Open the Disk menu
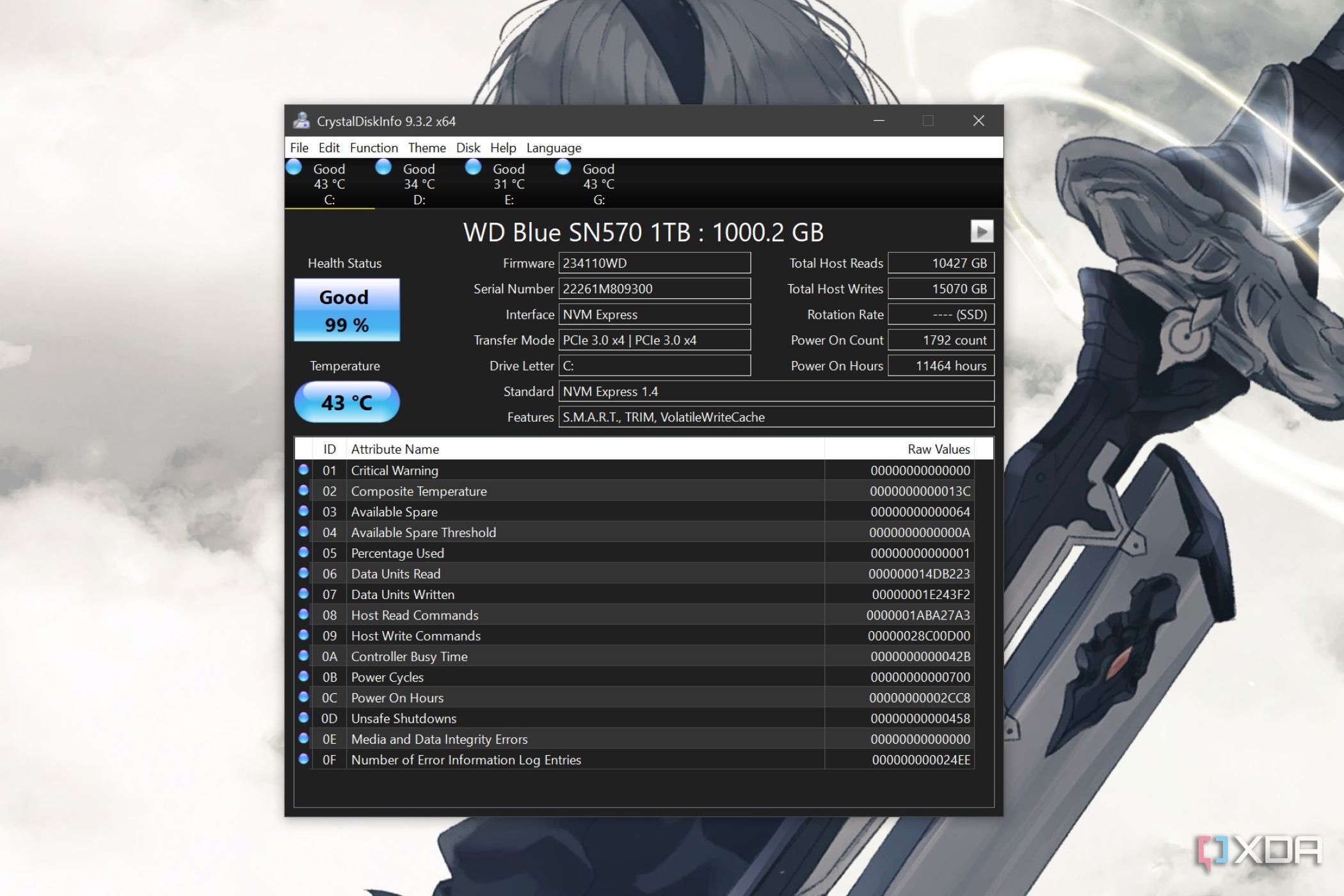Image resolution: width=1344 pixels, height=896 pixels. (x=468, y=148)
